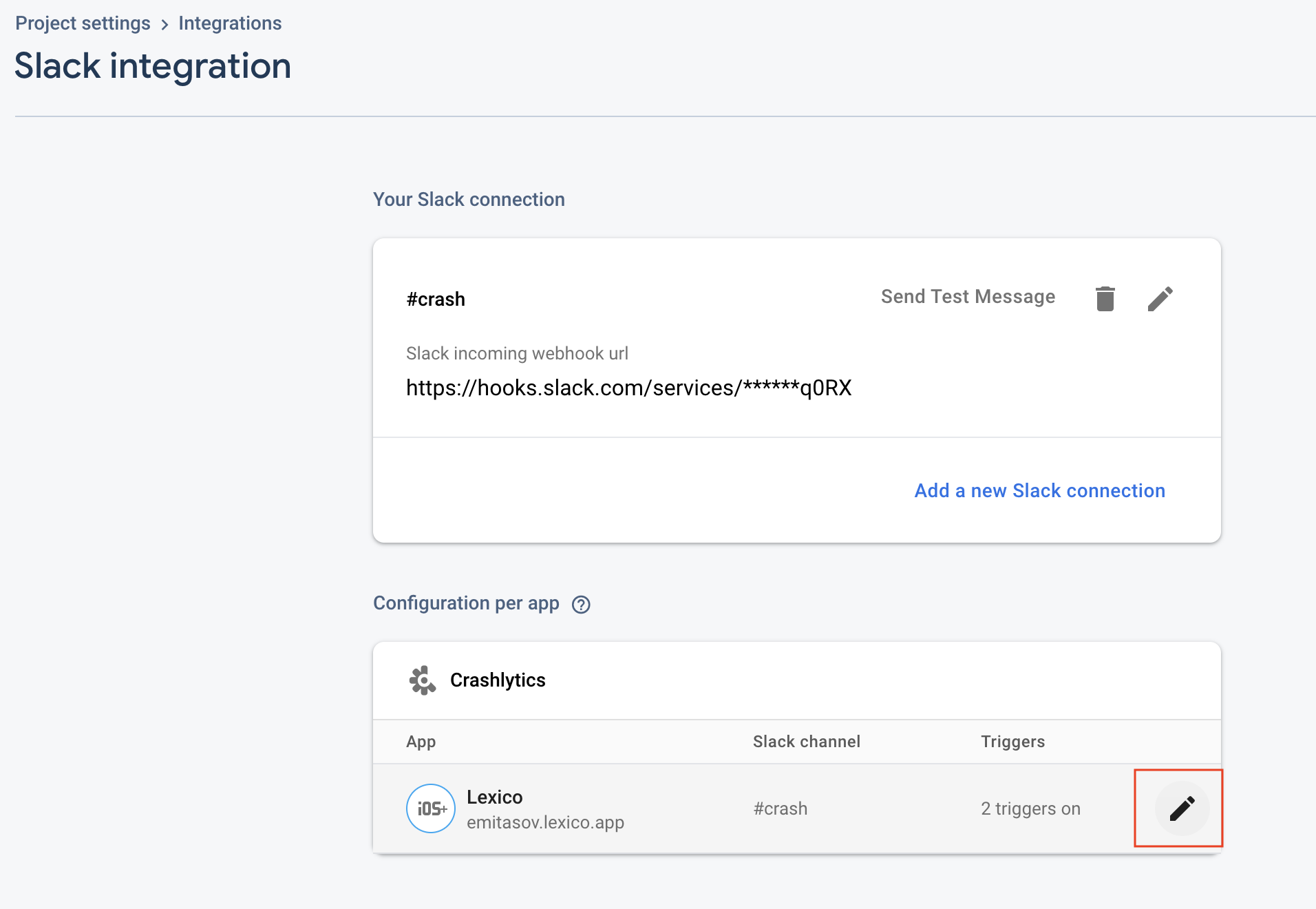Click the emitasov.lexico.app bundle identifier
This screenshot has width=1316, height=909.
click(x=545, y=822)
